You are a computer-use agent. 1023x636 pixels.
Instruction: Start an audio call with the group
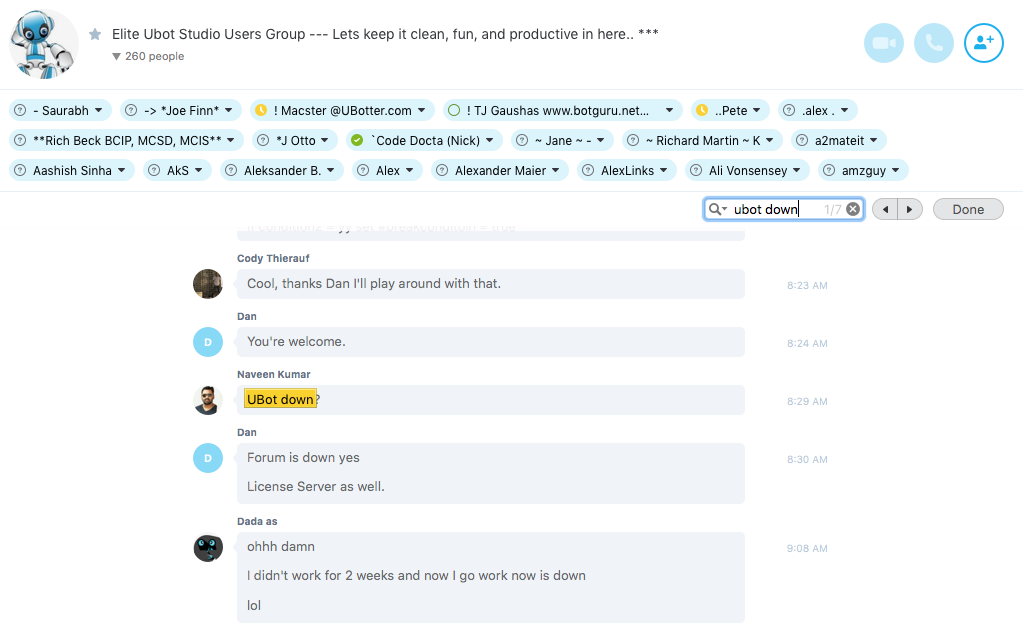click(934, 43)
